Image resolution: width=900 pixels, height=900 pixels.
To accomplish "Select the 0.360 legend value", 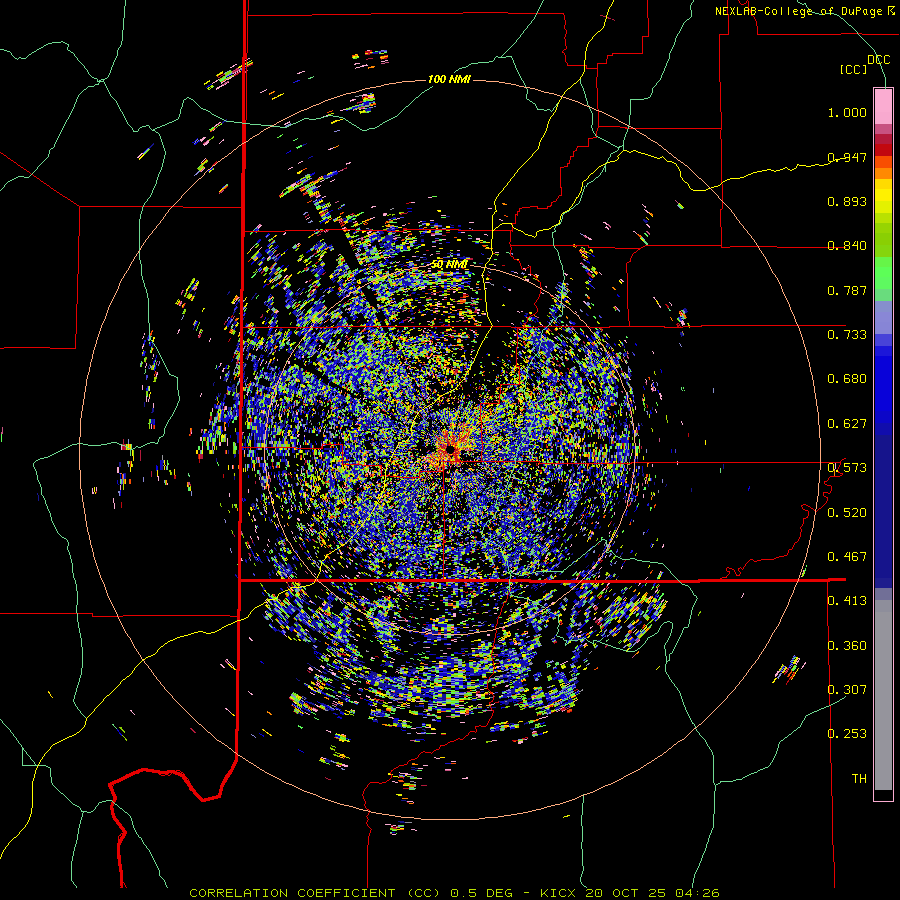I will click(847, 646).
